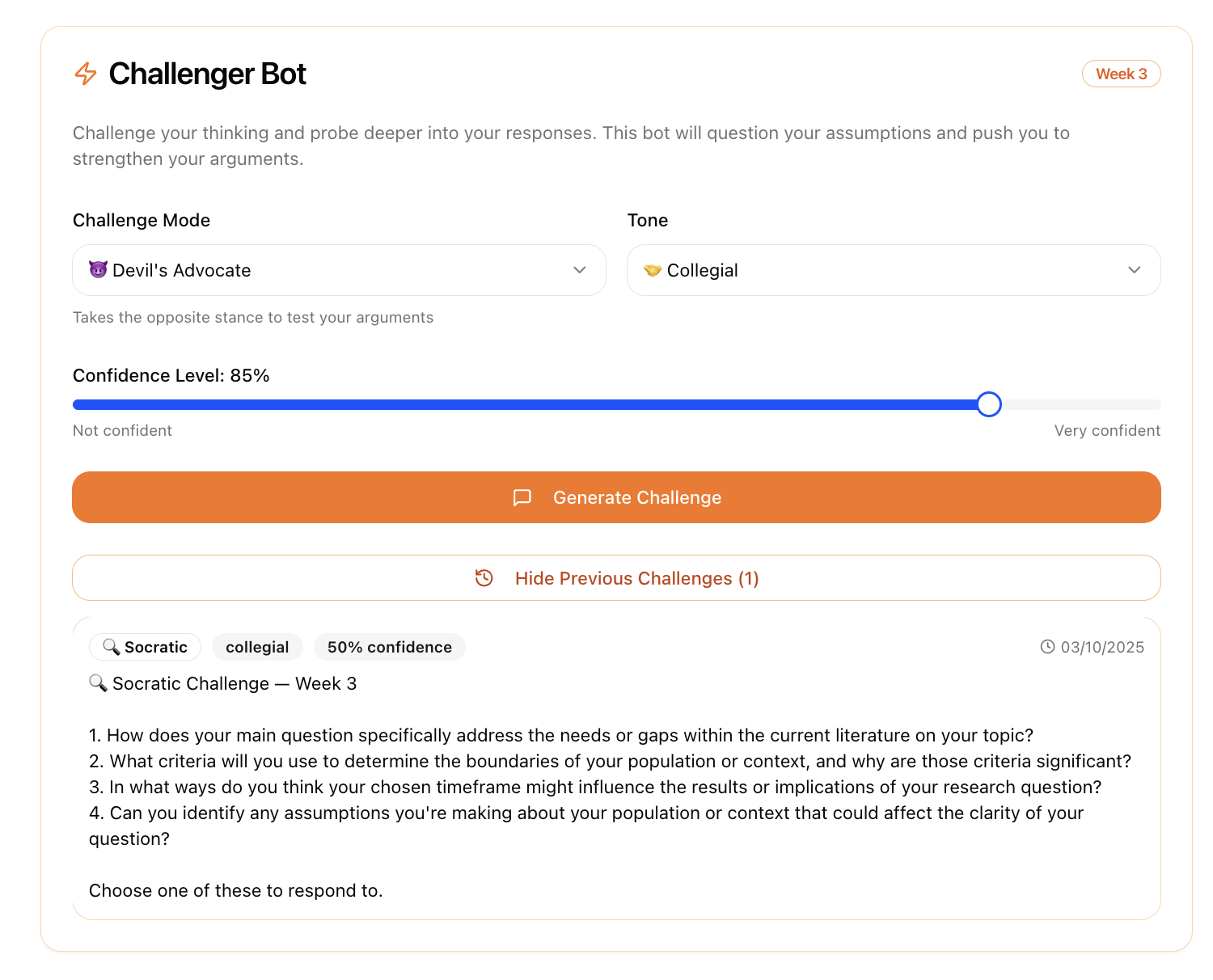Click the clock icon next to 03/10/2025

click(1047, 647)
